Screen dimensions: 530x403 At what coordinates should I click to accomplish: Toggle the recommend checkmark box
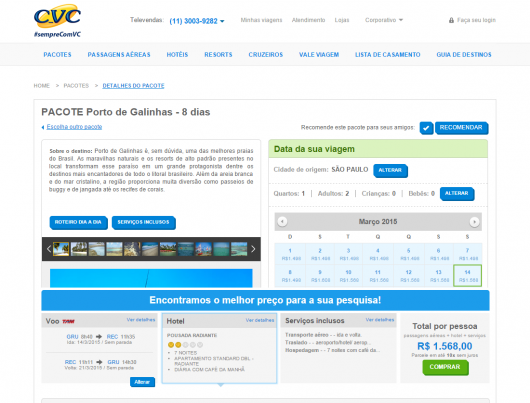(427, 128)
